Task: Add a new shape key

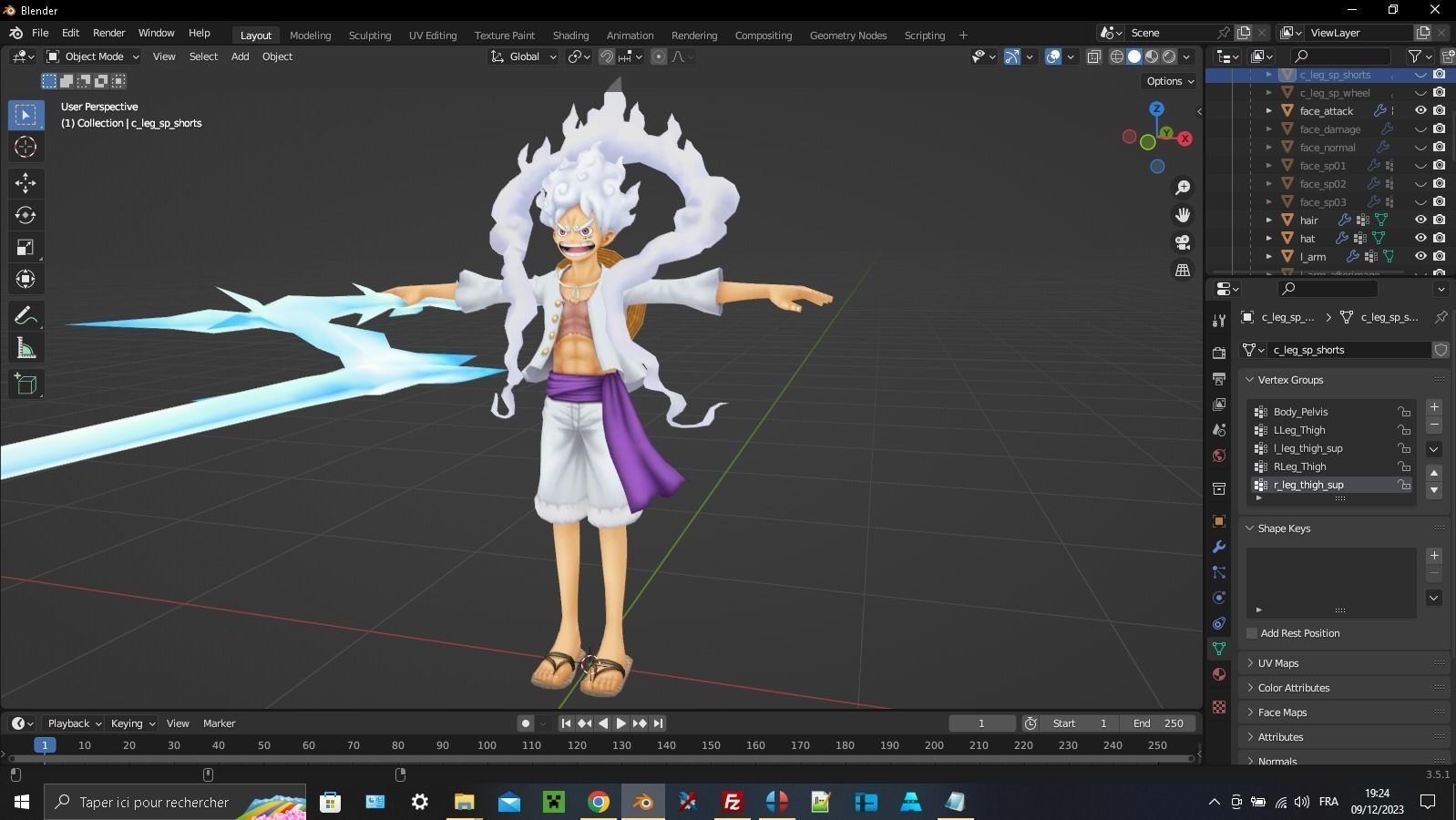Action: (1434, 556)
